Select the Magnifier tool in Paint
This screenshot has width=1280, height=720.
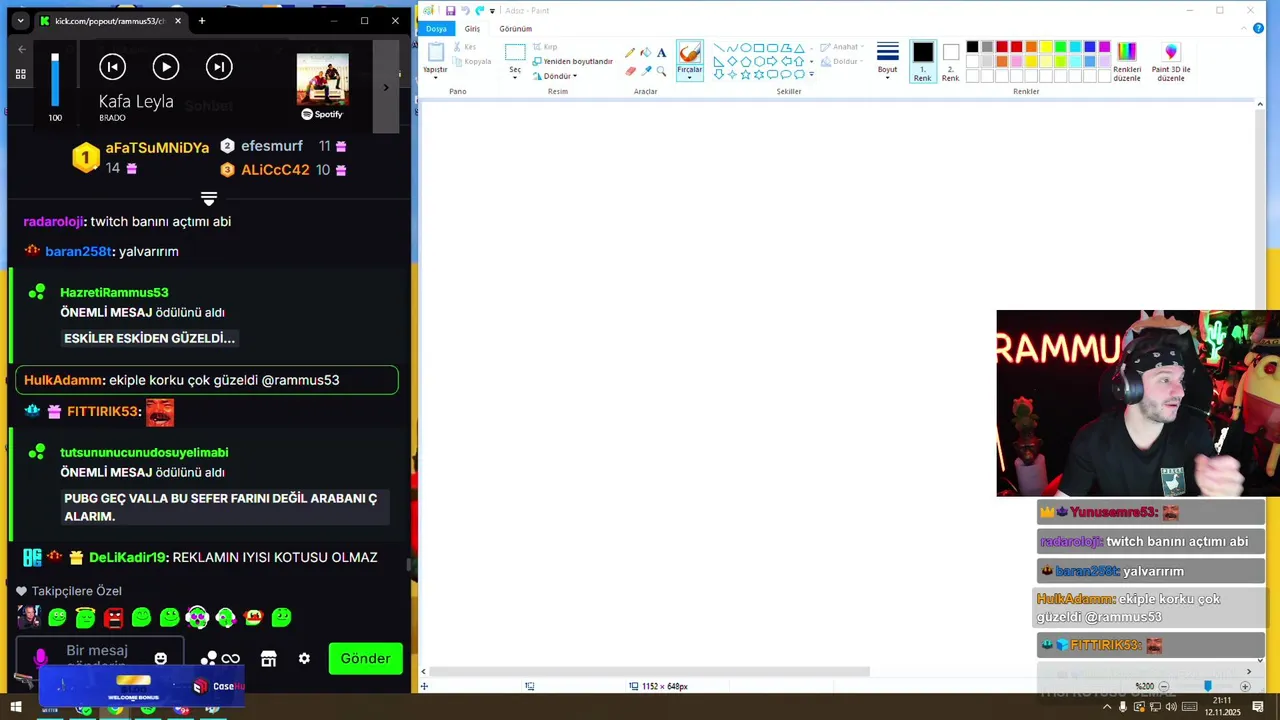pos(661,71)
